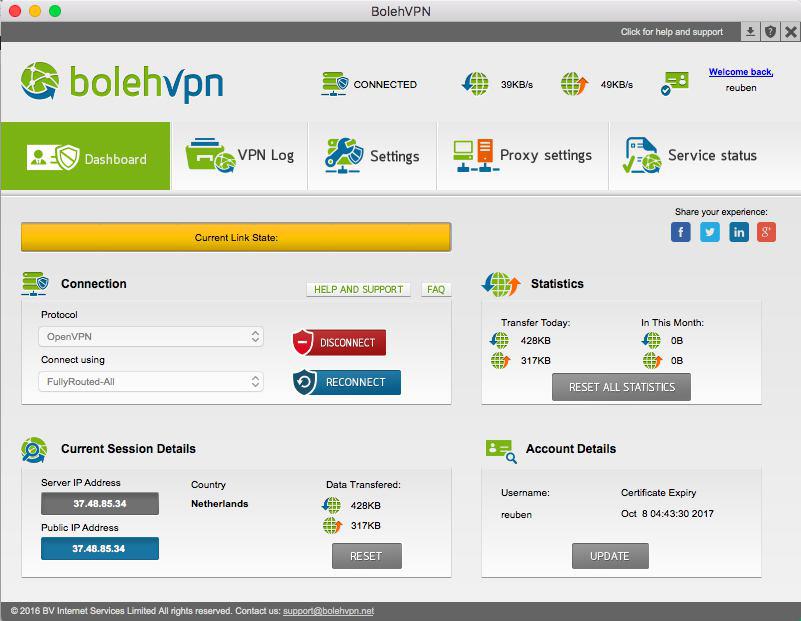801x621 pixels.
Task: Click the RECONNECT button
Action: pyautogui.click(x=347, y=383)
